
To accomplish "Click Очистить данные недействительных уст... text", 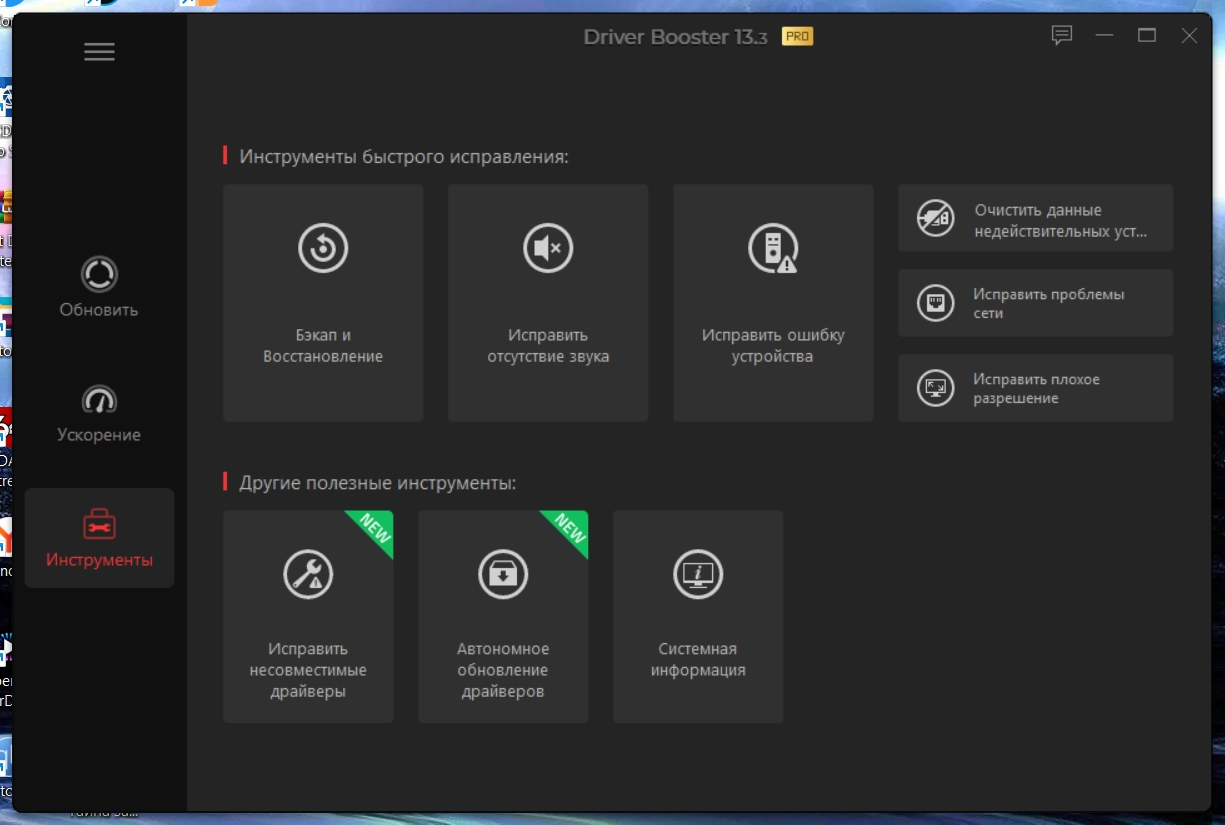I will click(x=1061, y=221).
